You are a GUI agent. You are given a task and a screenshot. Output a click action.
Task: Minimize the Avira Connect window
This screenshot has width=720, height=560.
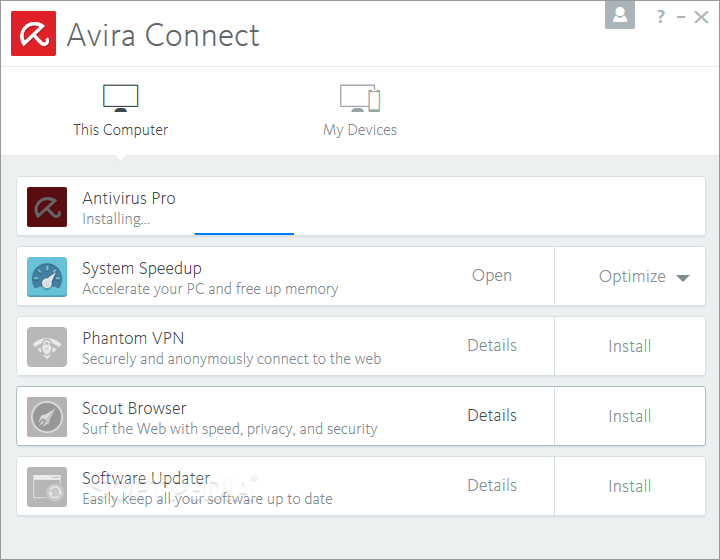681,17
